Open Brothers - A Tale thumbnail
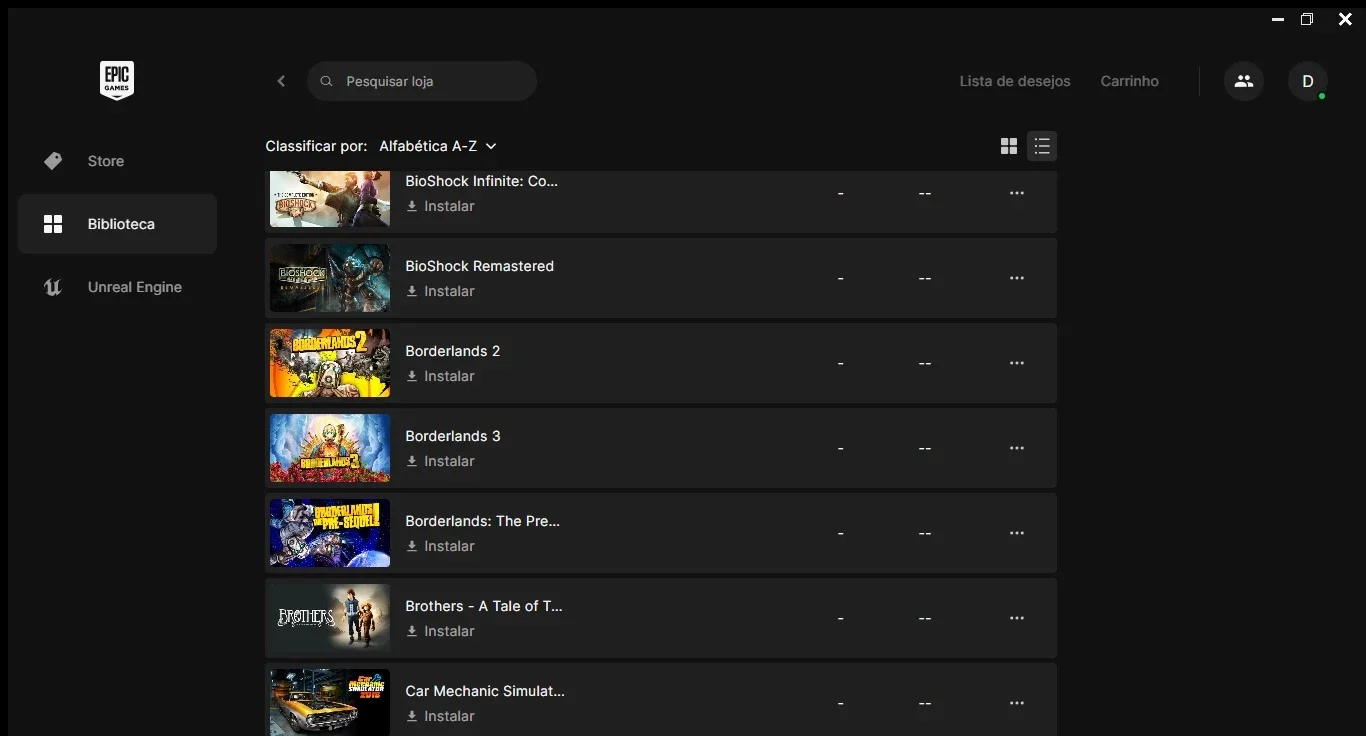The image size is (1366, 736). [330, 618]
